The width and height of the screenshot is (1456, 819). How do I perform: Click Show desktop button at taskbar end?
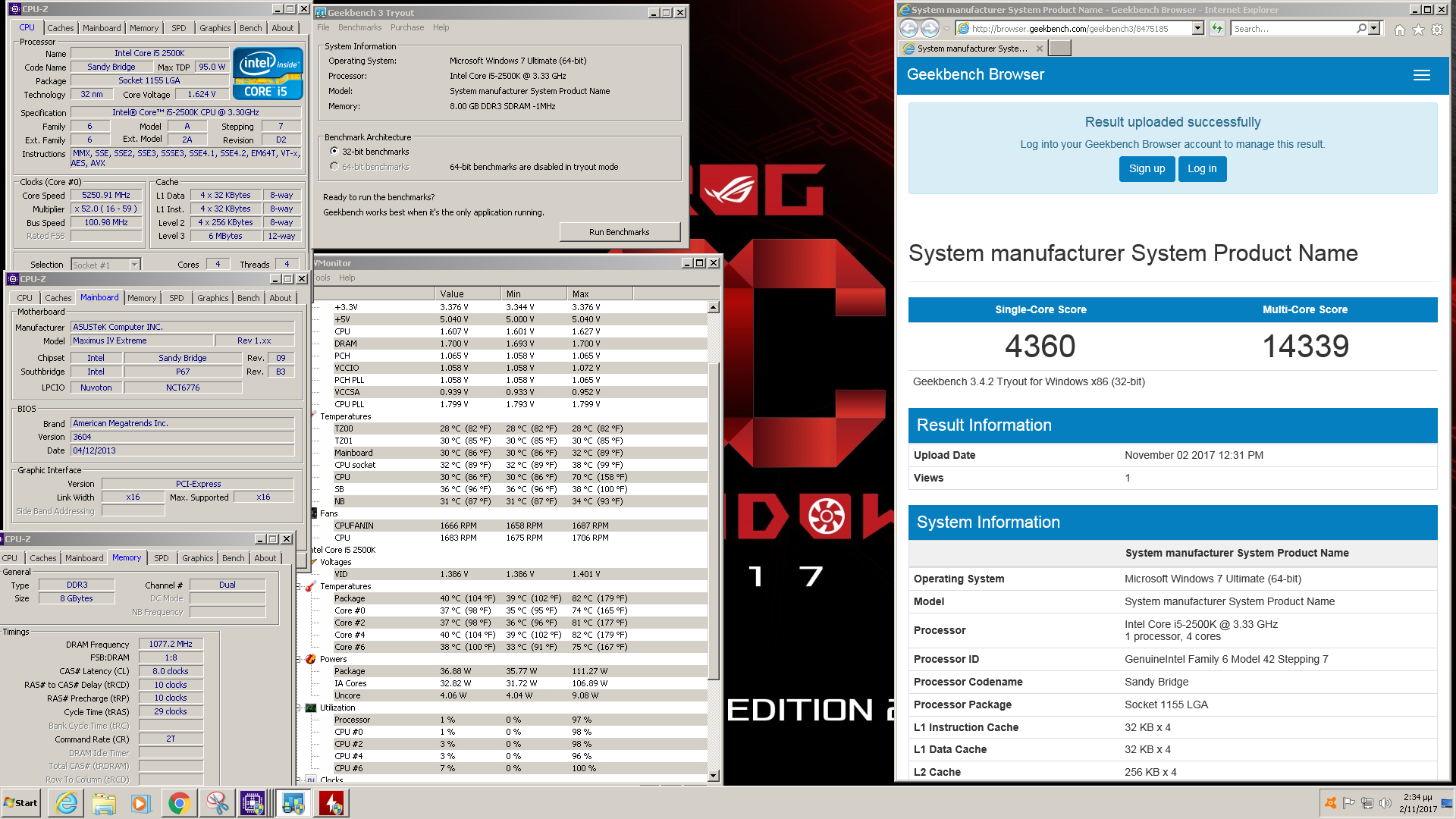coord(1448,803)
